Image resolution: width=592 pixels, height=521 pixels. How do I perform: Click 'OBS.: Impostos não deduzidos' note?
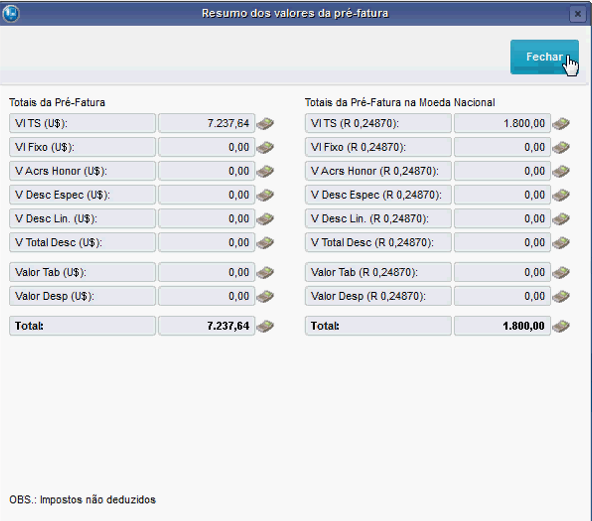(82, 500)
